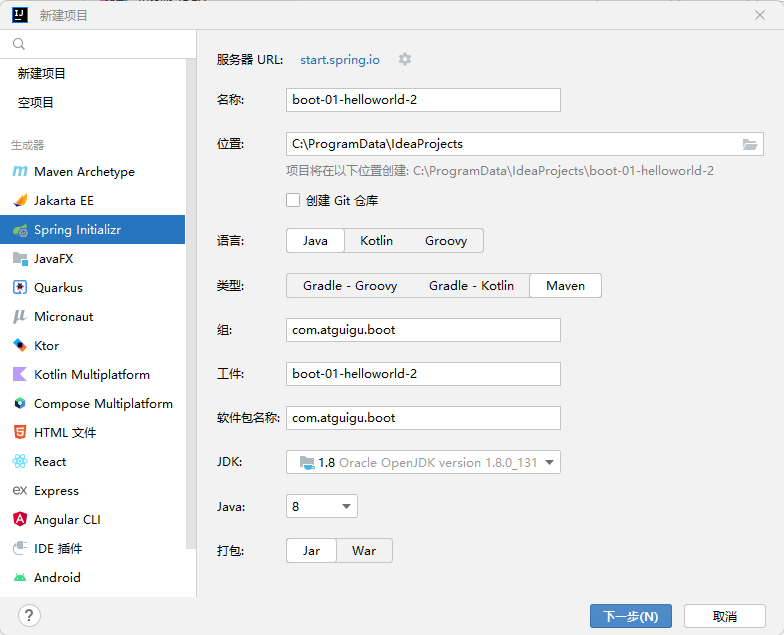
Task: Click the Compose Multiplatform icon
Action: pyautogui.click(x=20, y=404)
